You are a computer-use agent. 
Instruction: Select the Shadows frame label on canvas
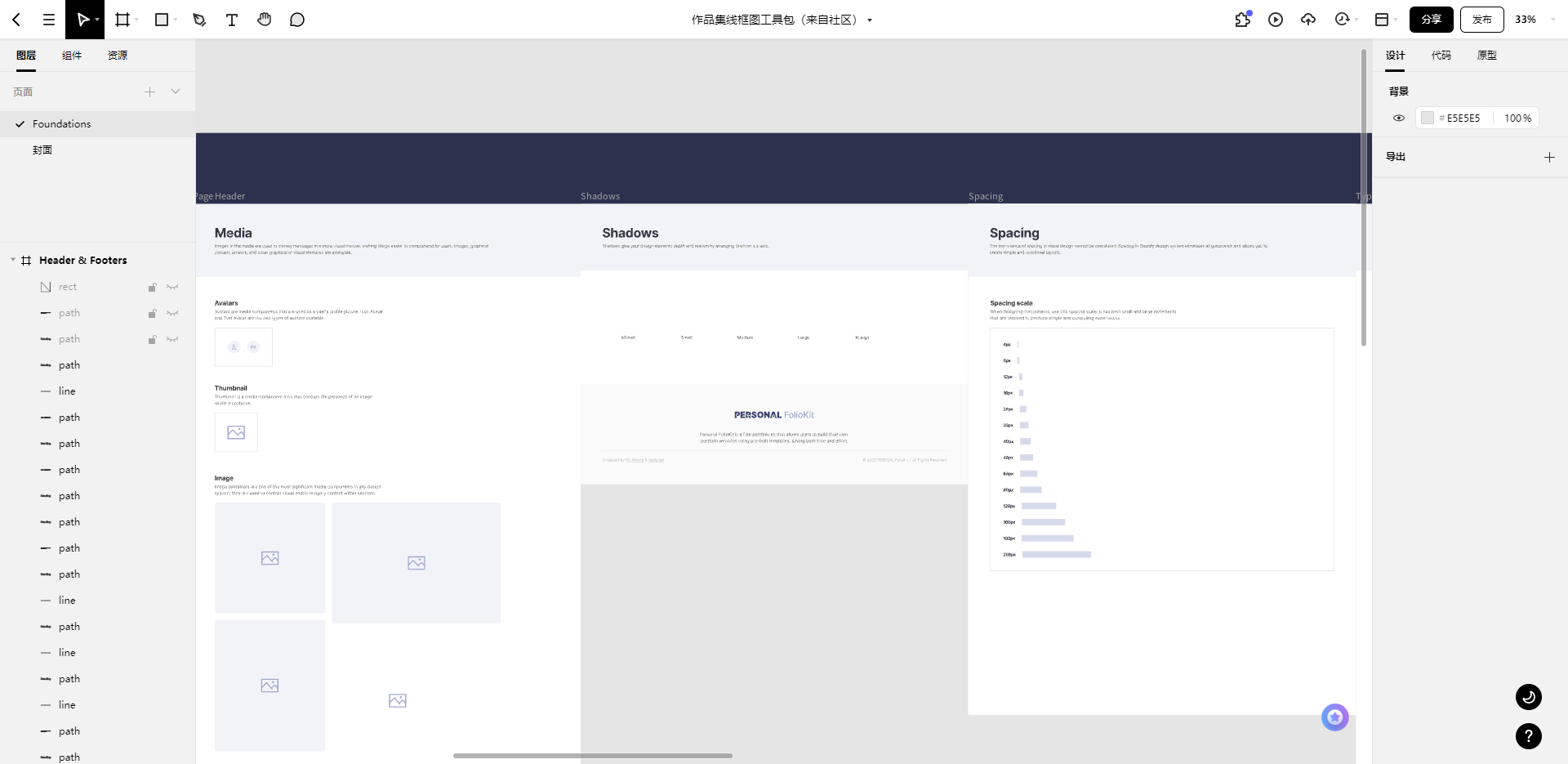pos(600,196)
